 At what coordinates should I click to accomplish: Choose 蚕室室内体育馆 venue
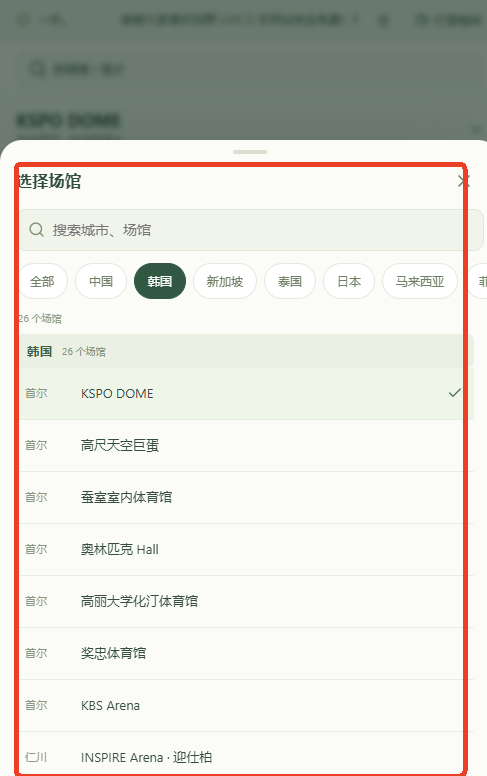pyautogui.click(x=246, y=498)
